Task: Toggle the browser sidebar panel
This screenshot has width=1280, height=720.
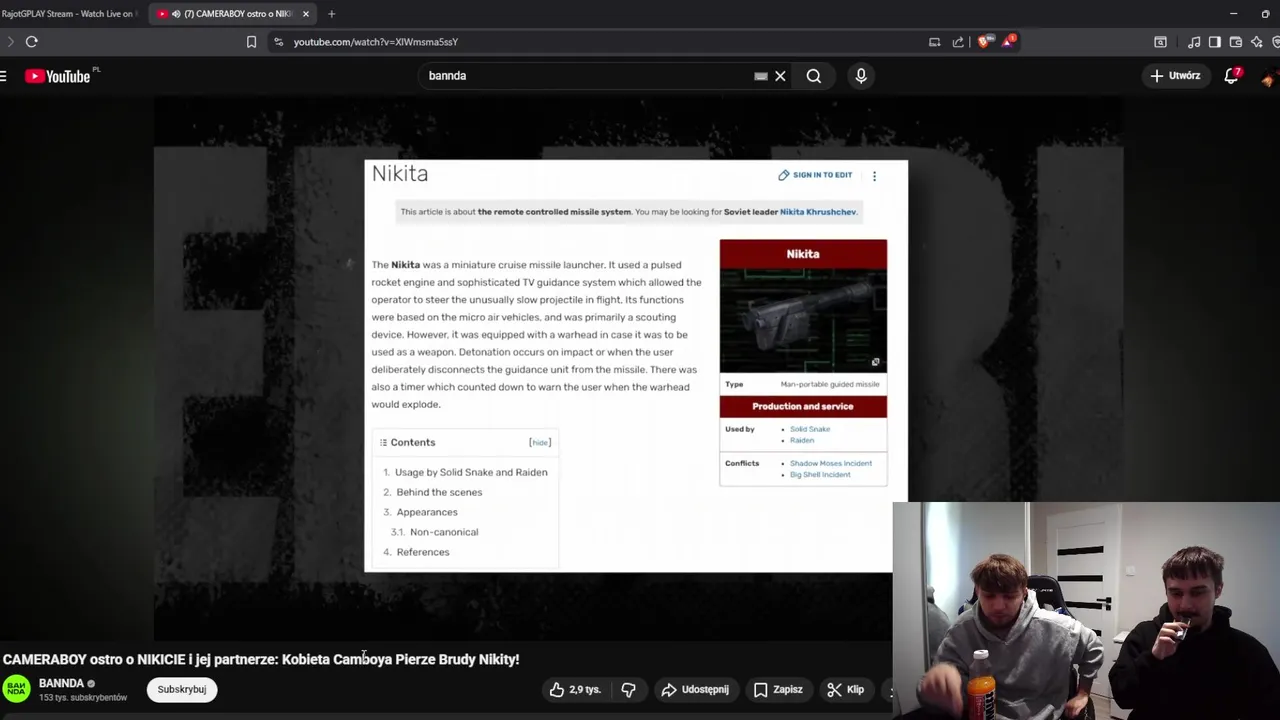Action: point(1215,42)
